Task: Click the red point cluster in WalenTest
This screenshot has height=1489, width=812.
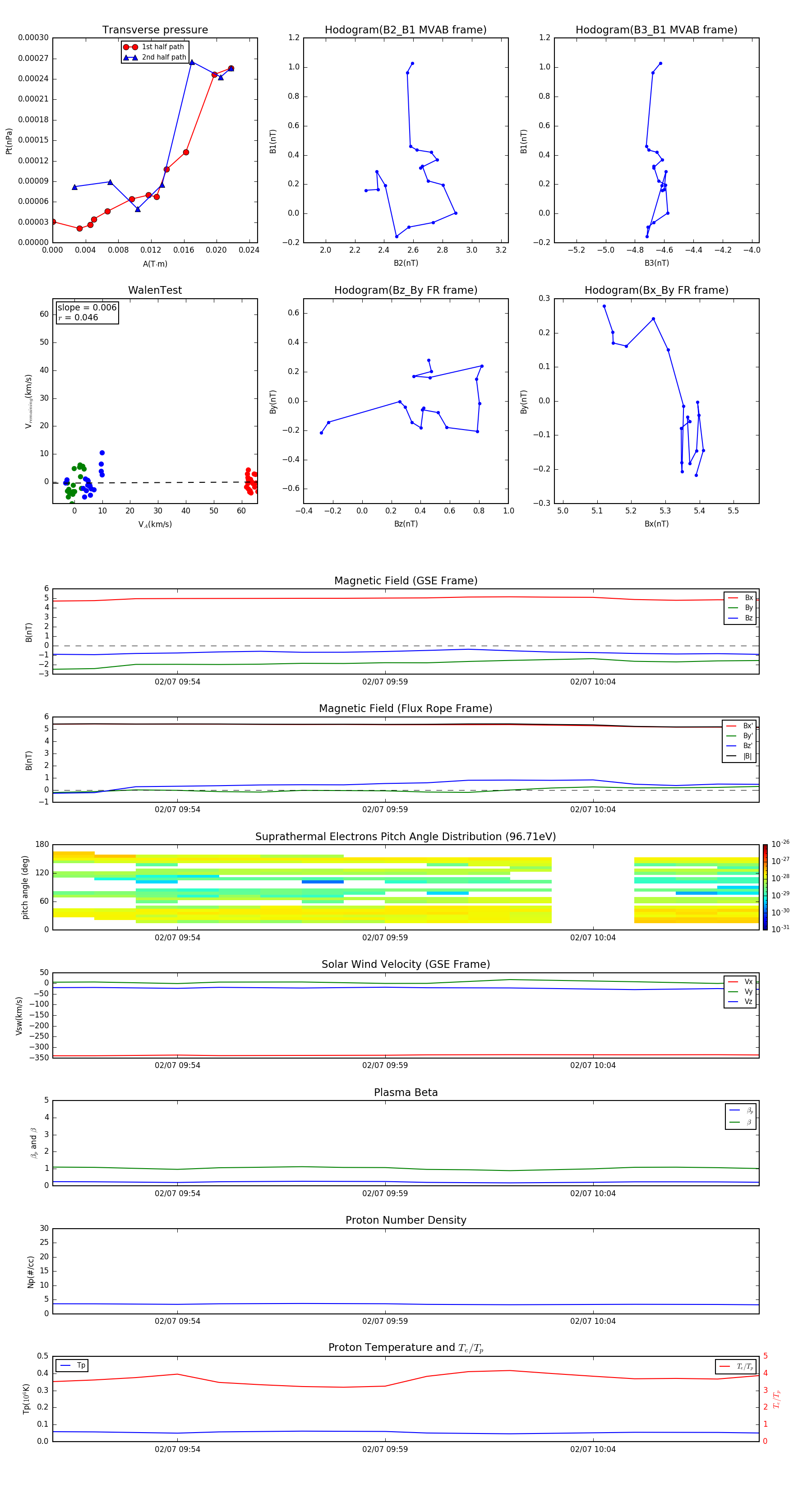Action: [251, 482]
